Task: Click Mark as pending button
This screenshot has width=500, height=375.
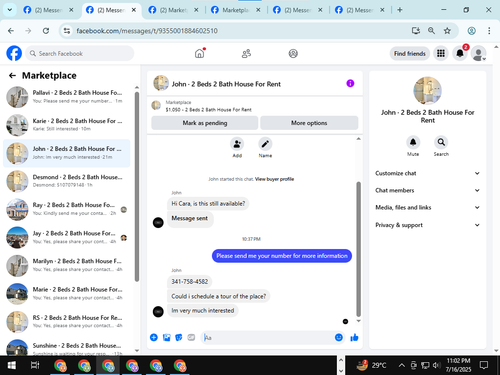Action: (205, 123)
